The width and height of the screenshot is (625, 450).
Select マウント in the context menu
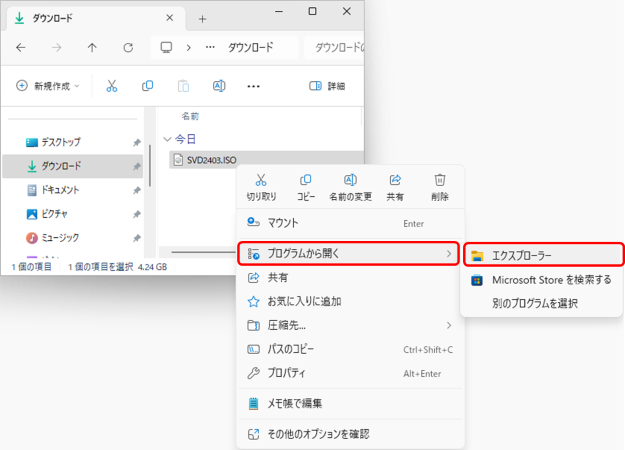click(x=283, y=223)
